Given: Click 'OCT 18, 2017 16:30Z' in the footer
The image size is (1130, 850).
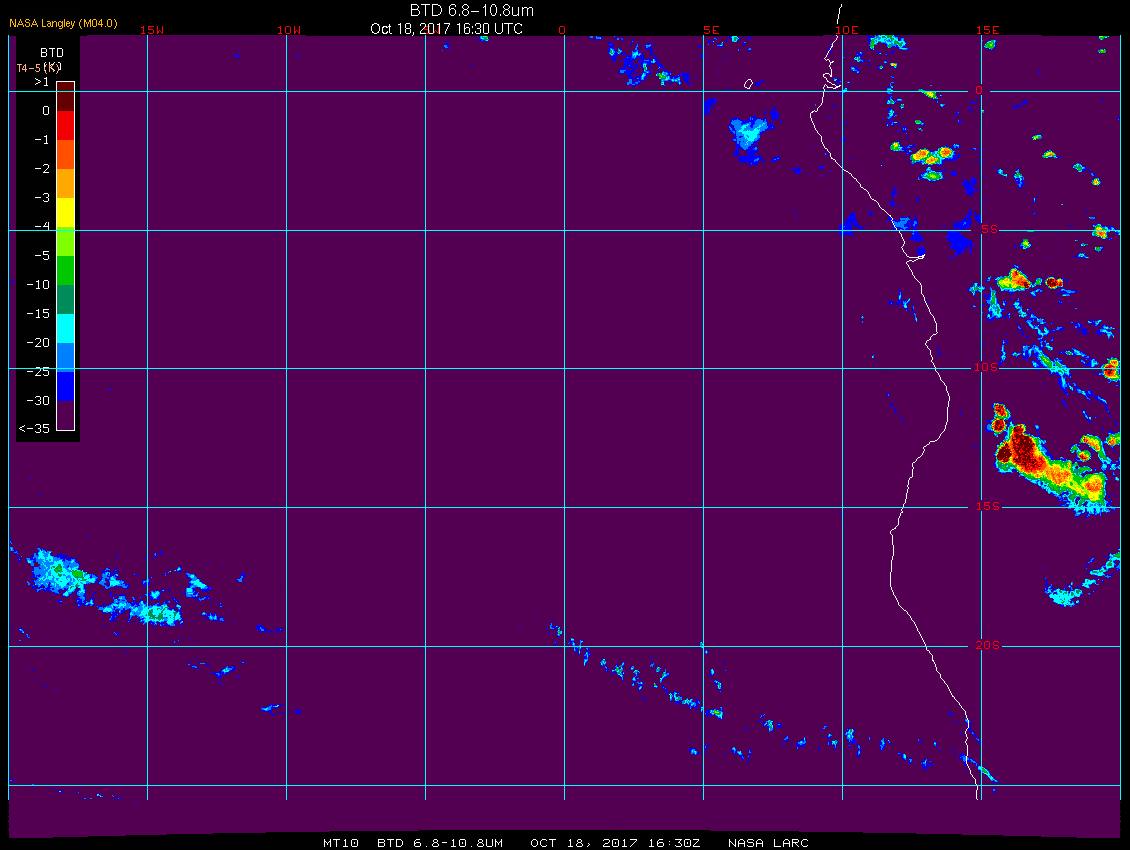Looking at the screenshot, I should 615,843.
